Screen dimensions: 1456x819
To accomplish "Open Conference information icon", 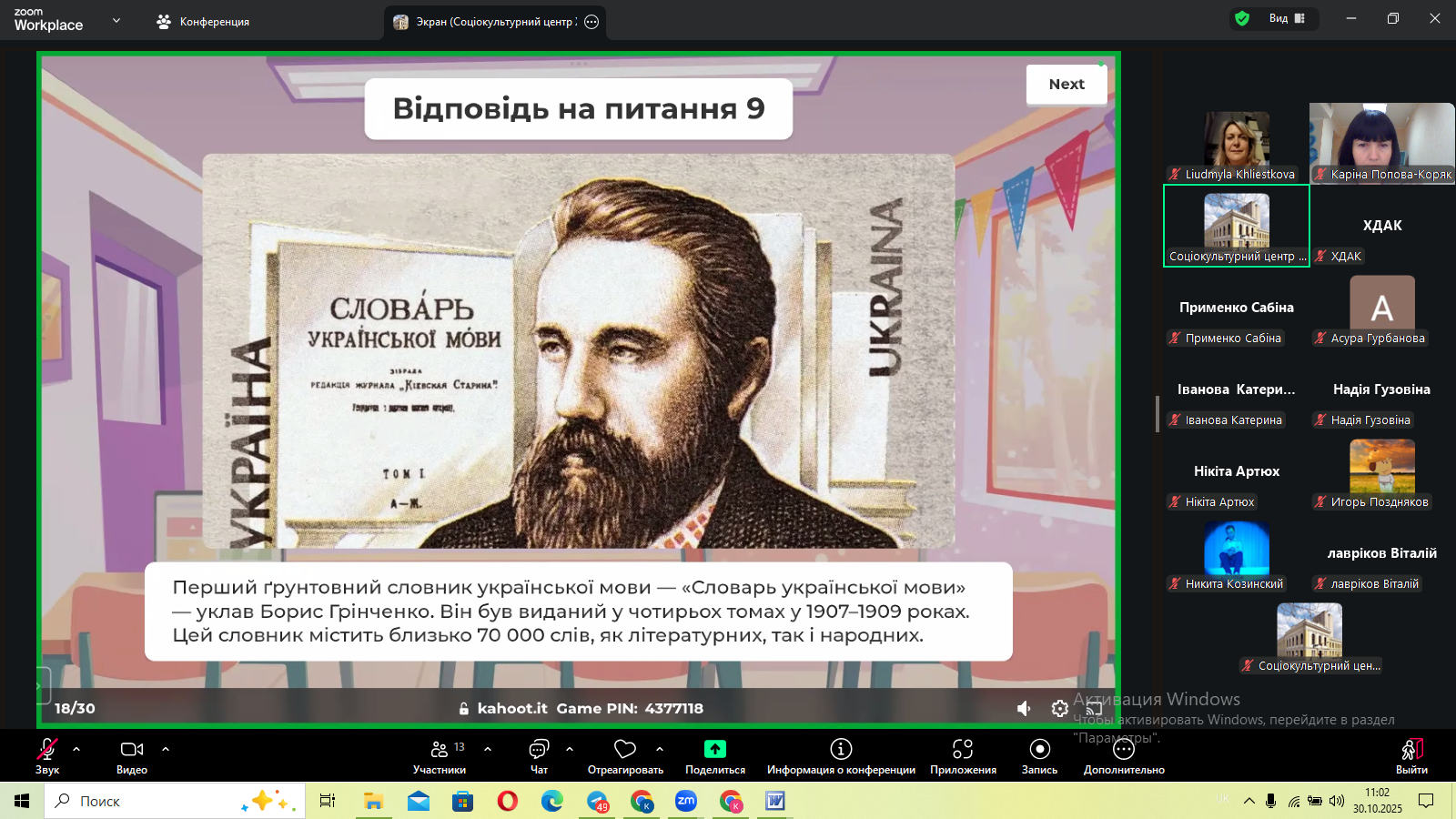I will [x=841, y=749].
